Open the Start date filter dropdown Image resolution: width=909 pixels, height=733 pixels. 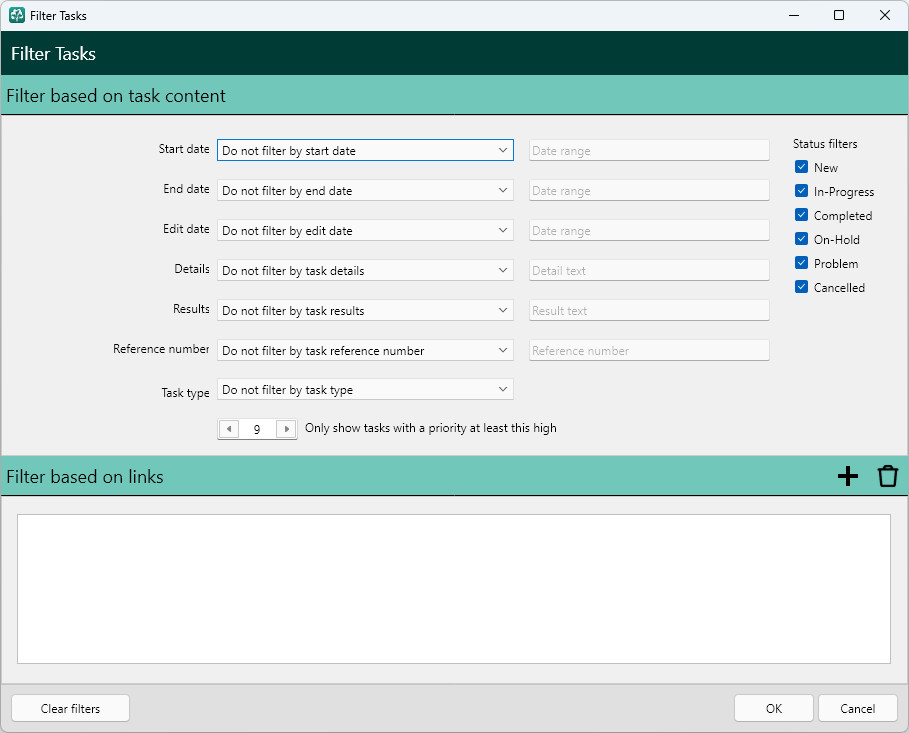coord(365,150)
